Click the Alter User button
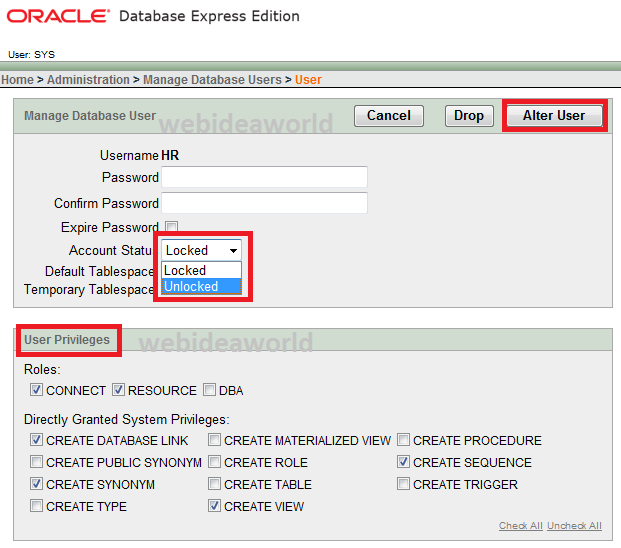 554,116
